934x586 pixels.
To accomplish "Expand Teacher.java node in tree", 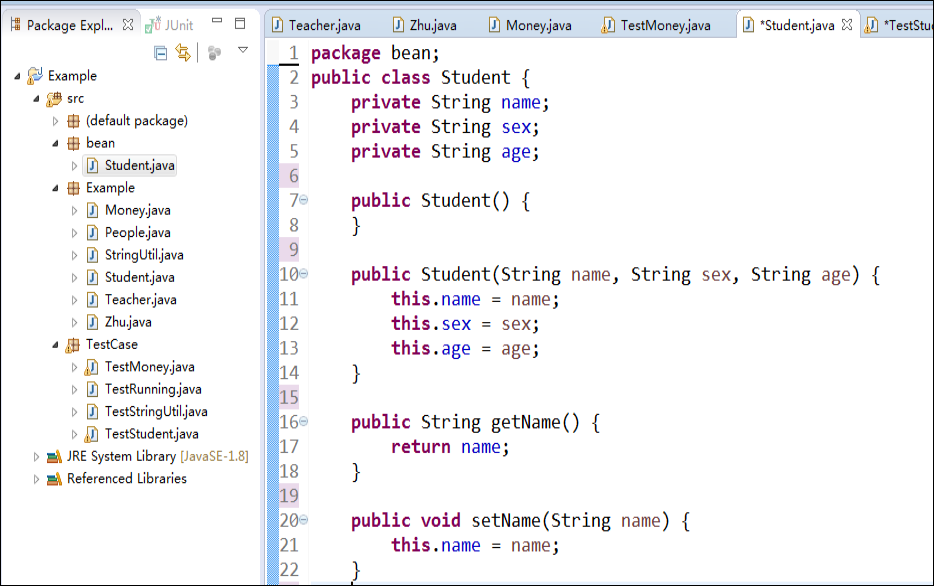I will point(74,300).
